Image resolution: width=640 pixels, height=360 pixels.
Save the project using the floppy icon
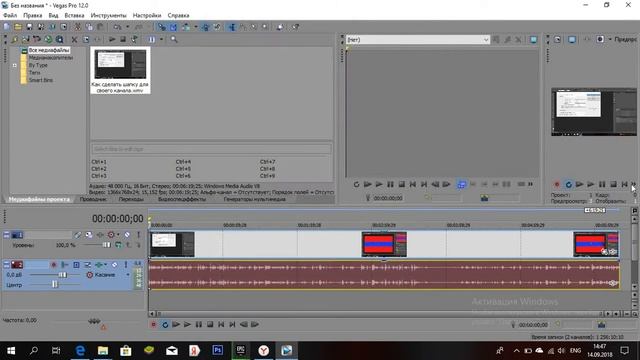click(29, 27)
